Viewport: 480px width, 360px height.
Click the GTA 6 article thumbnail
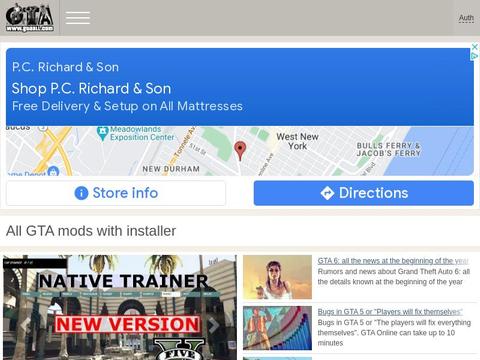(x=277, y=277)
